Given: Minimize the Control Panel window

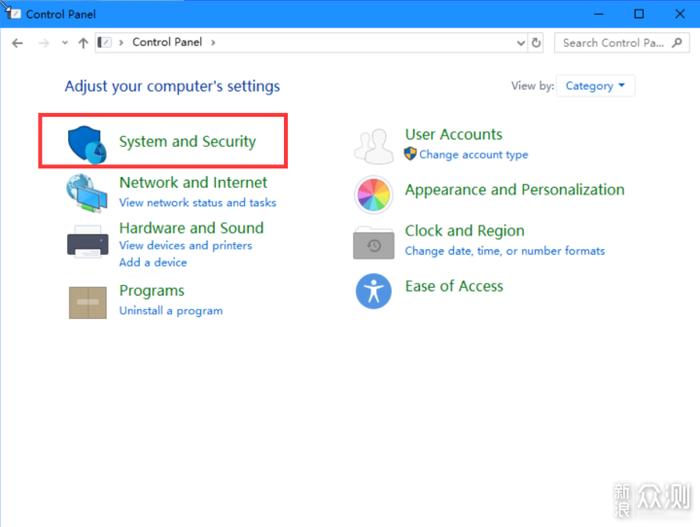Looking at the screenshot, I should [599, 14].
